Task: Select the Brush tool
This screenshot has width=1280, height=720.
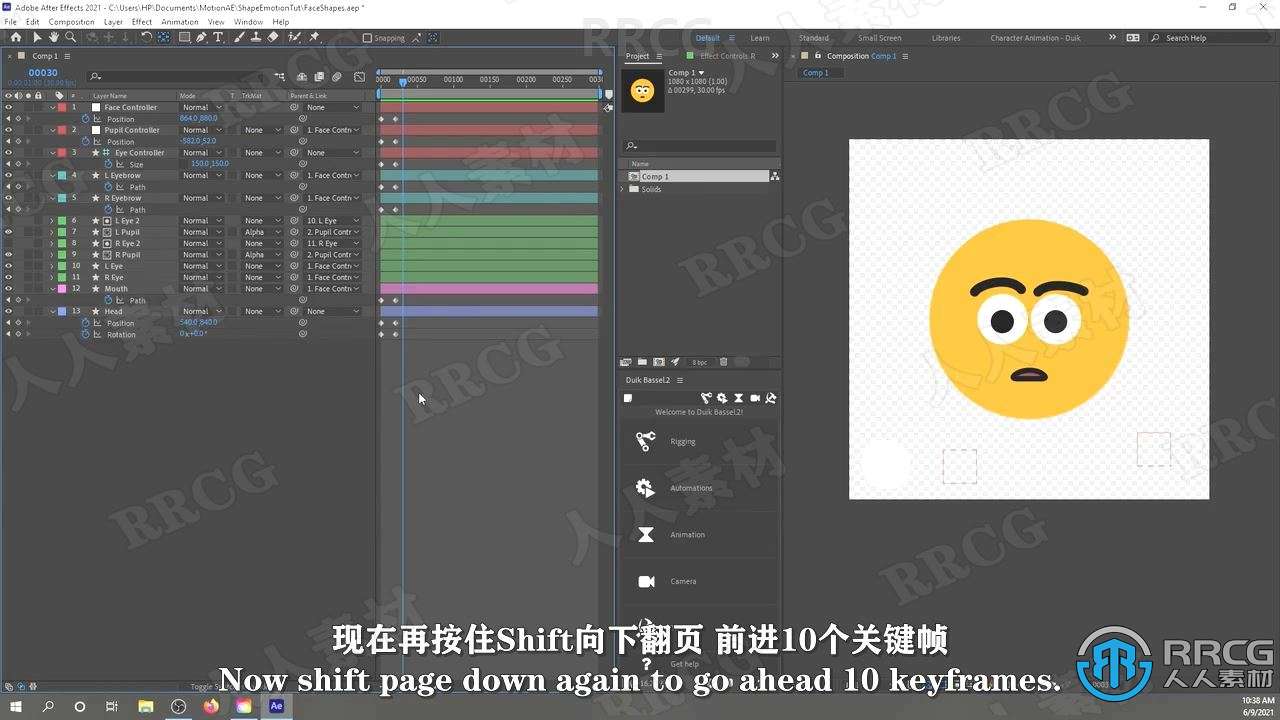Action: (239, 37)
